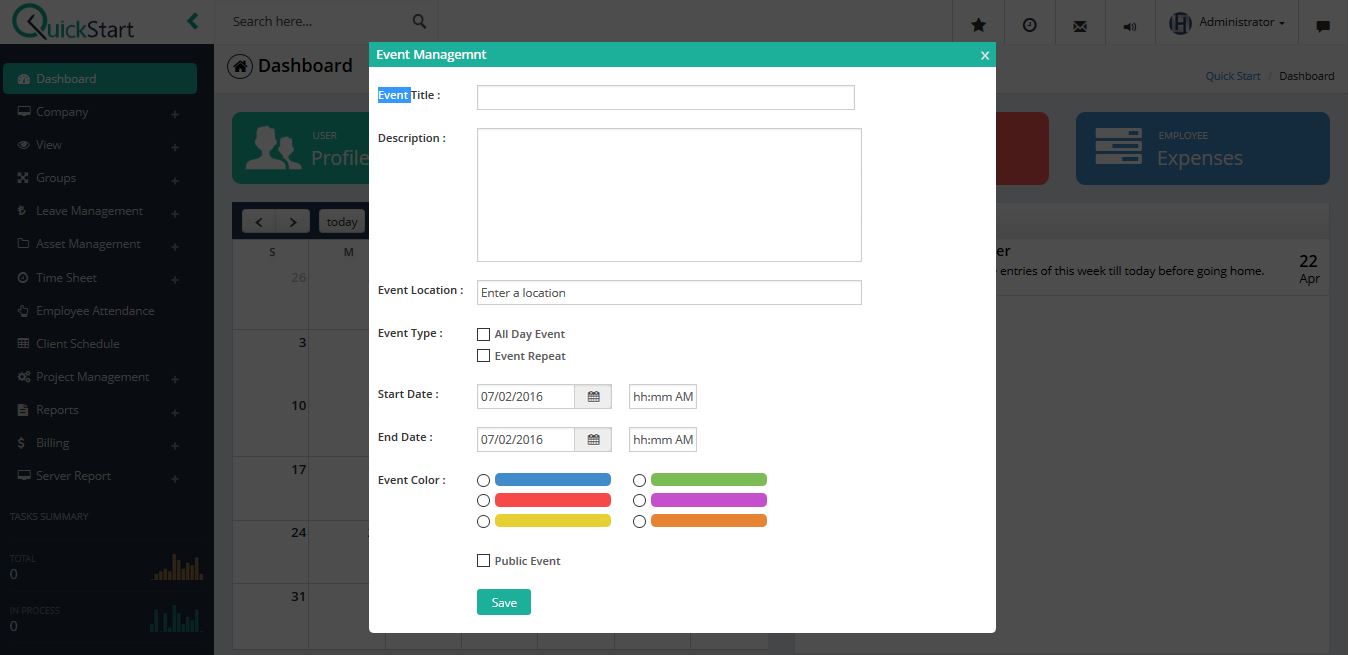Open the Quick Start breadcrumb link
The image size is (1349, 655).
(x=1232, y=75)
